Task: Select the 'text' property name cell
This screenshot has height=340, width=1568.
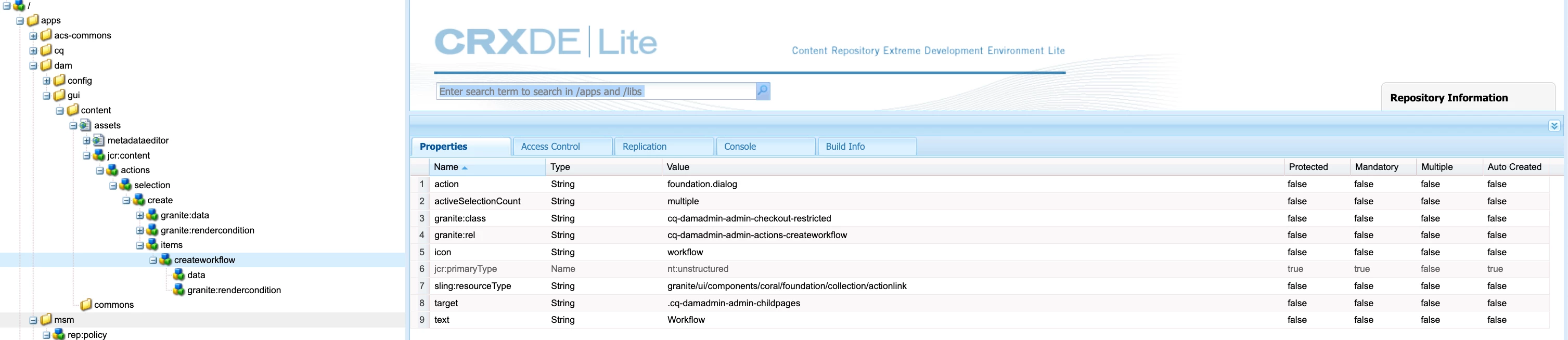Action: 487,320
